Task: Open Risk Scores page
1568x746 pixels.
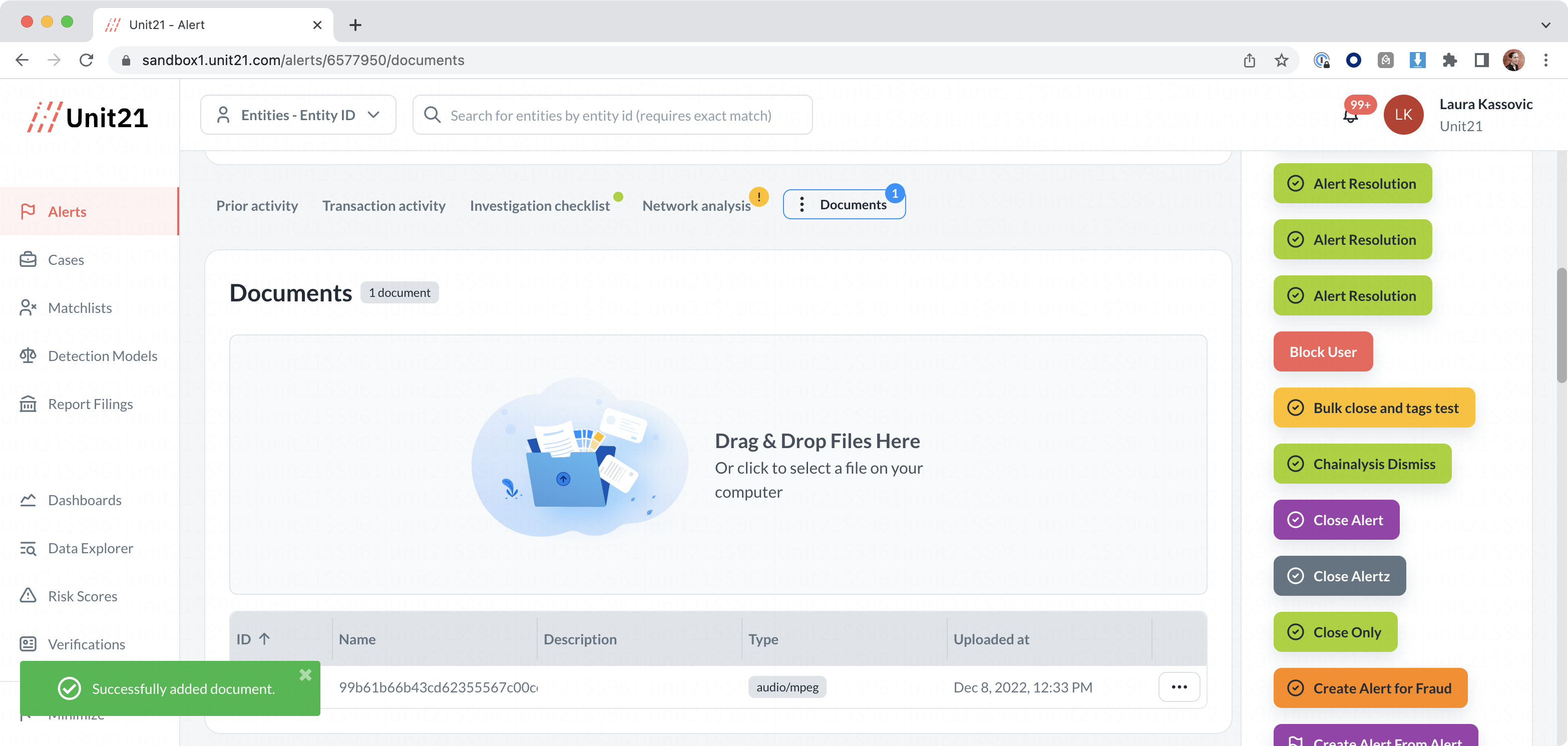Action: (x=82, y=596)
